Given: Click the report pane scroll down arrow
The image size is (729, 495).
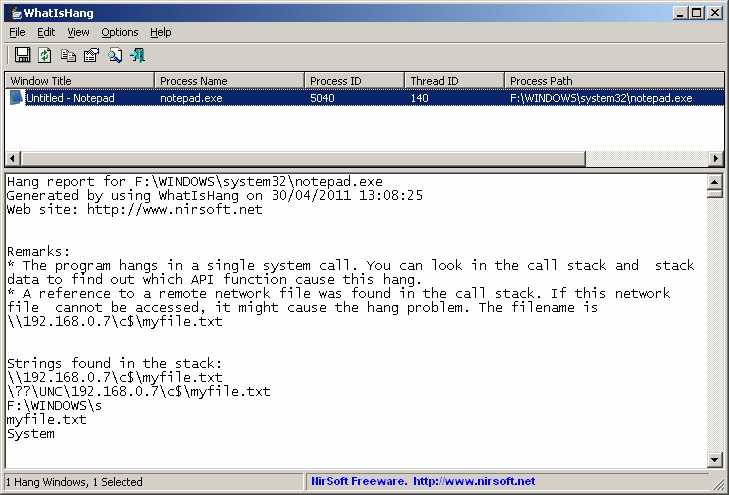Looking at the screenshot, I should pyautogui.click(x=715, y=460).
